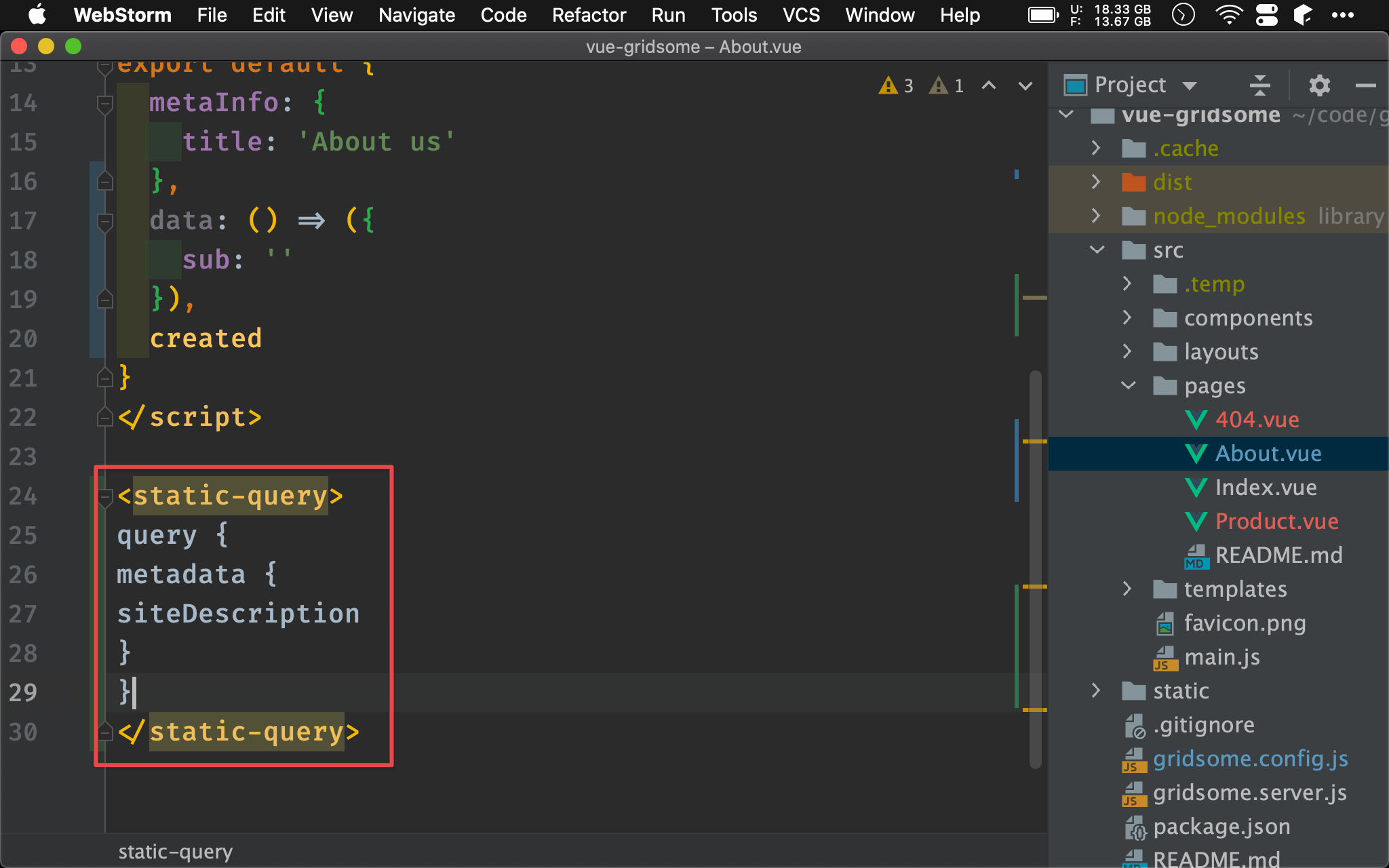This screenshot has width=1389, height=868.
Task: Expand the .cache folder
Action: point(1096,148)
